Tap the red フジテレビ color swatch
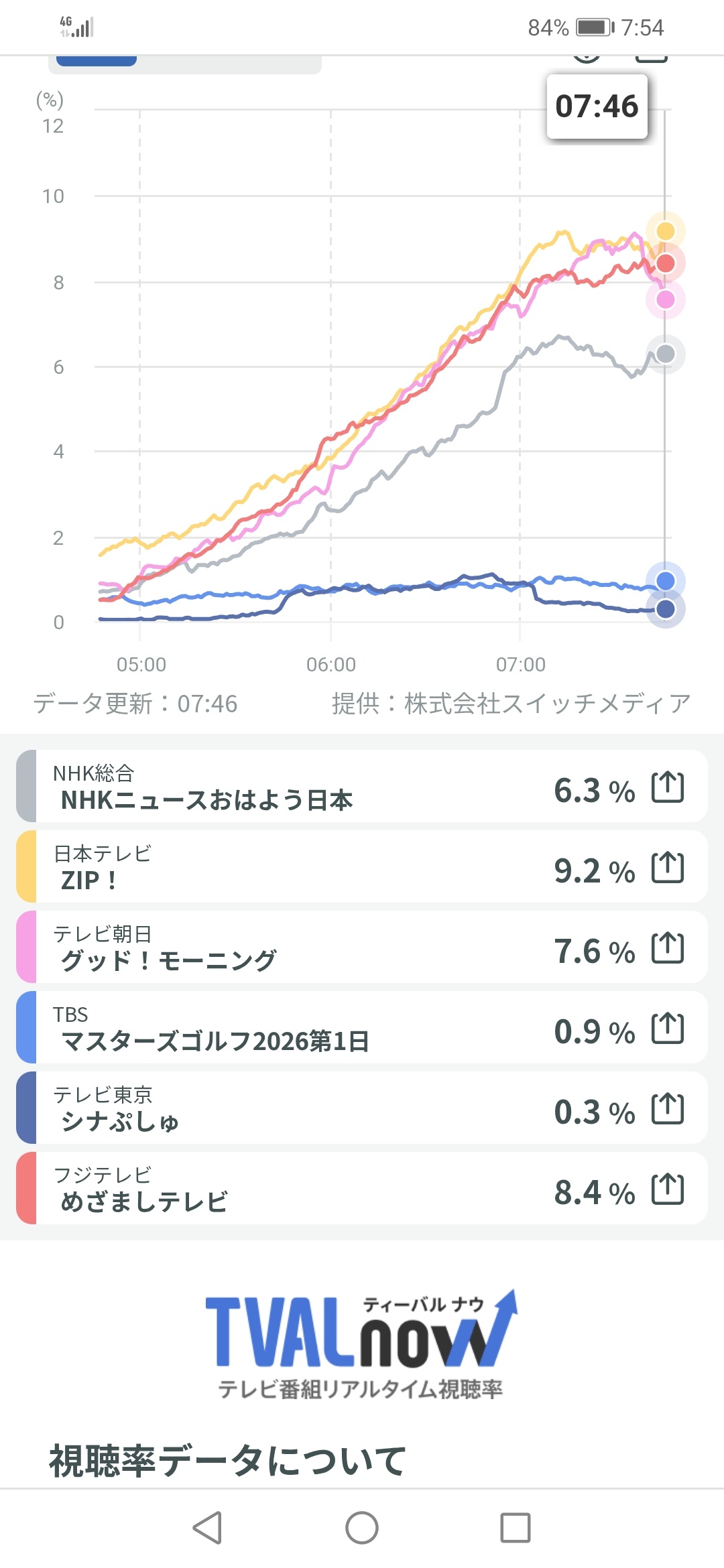The width and height of the screenshot is (724, 1568). pos(26,1189)
